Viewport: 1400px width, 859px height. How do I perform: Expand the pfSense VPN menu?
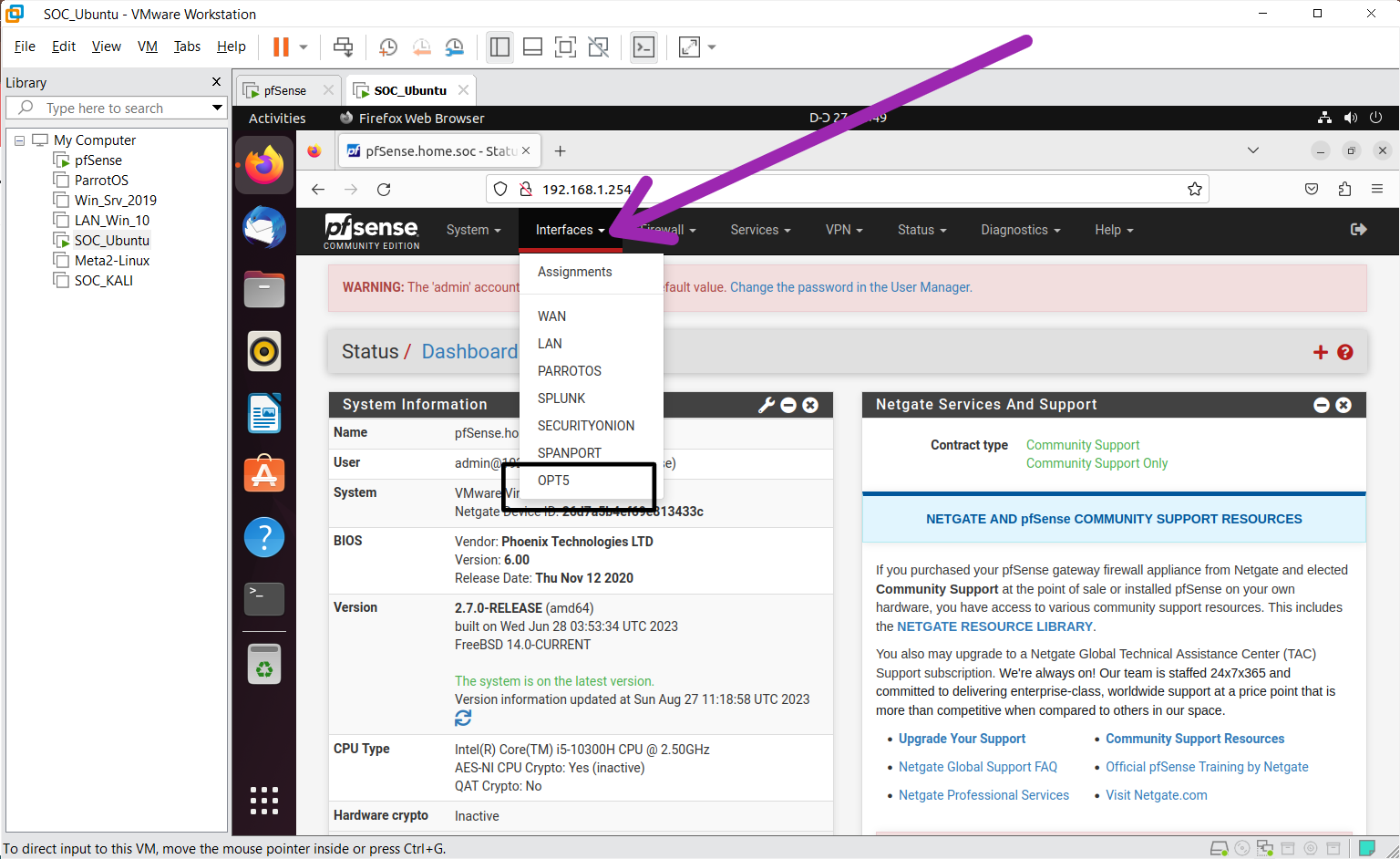coord(844,230)
